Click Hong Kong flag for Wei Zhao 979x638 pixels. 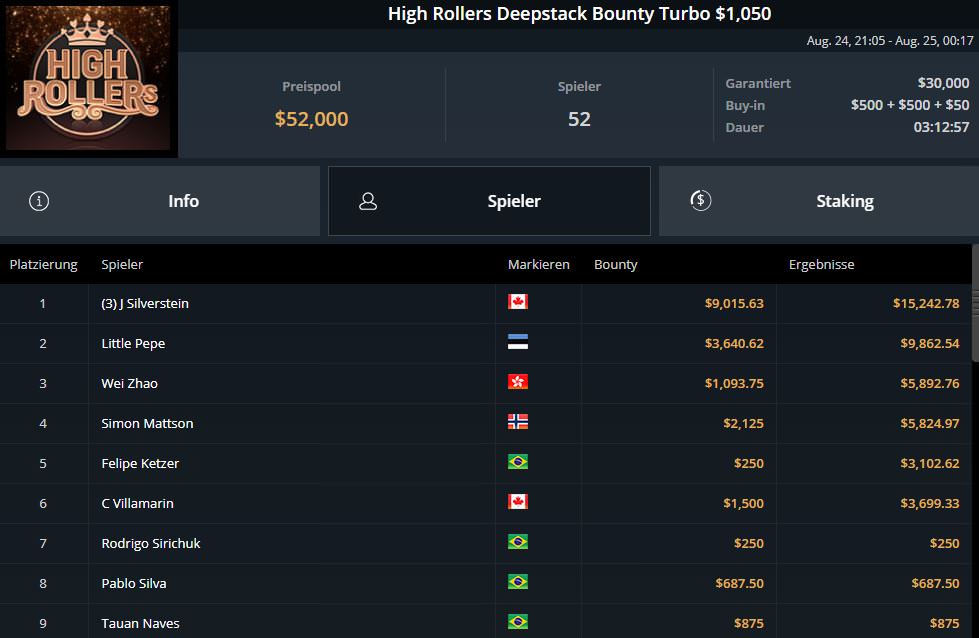coord(517,382)
